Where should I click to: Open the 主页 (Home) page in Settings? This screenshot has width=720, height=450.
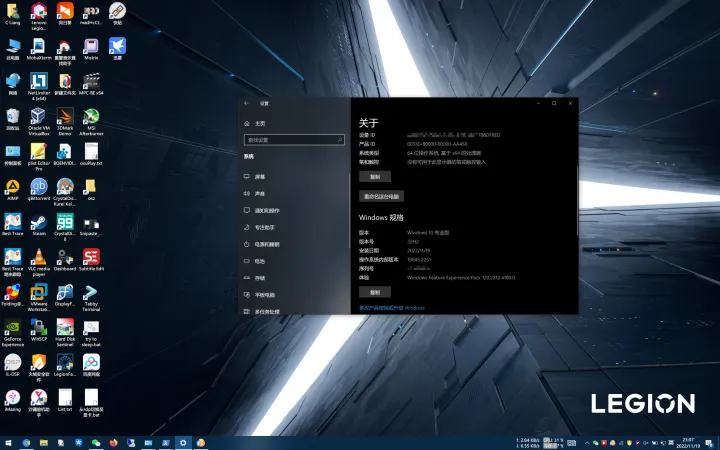(259, 123)
